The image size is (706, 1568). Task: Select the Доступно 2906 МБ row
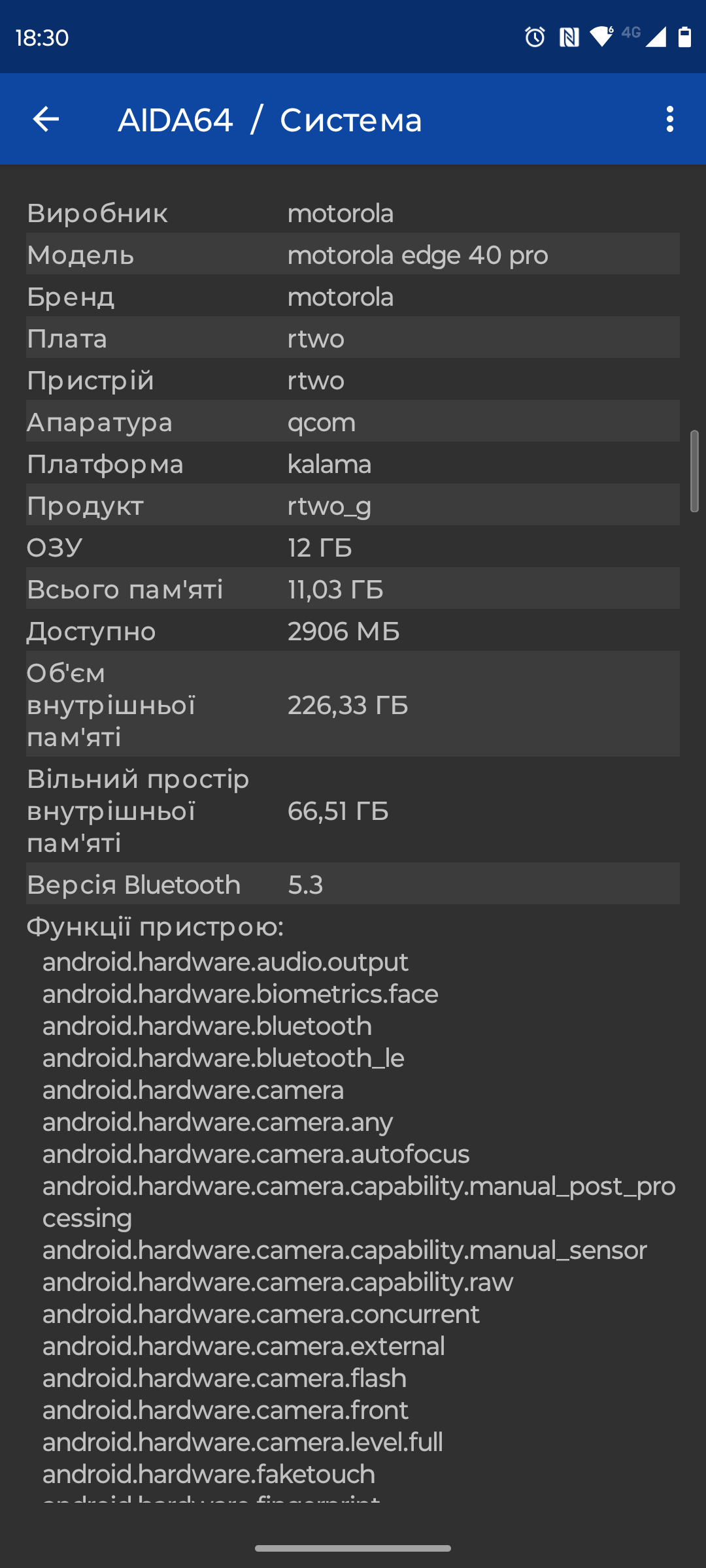click(x=353, y=630)
